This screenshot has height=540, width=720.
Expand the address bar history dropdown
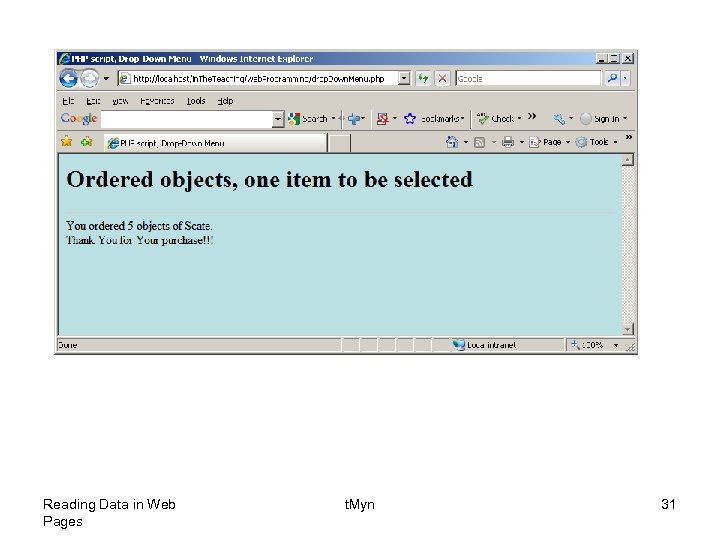pos(404,79)
